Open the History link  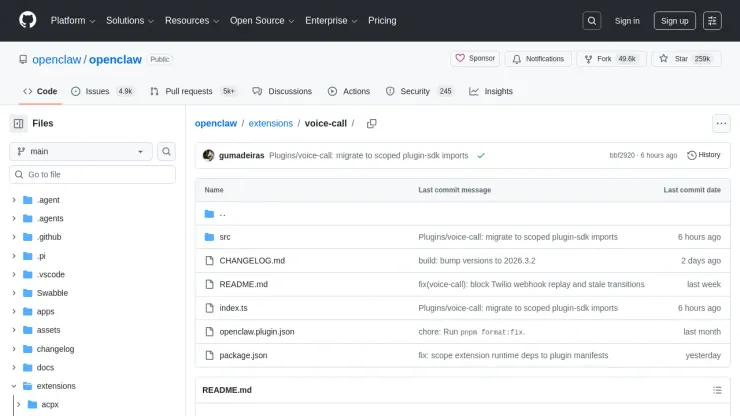pos(704,155)
